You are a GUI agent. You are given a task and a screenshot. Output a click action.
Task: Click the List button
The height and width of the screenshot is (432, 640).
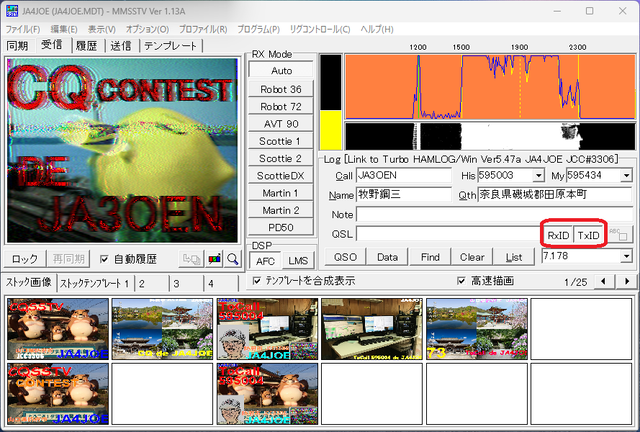[x=514, y=257]
